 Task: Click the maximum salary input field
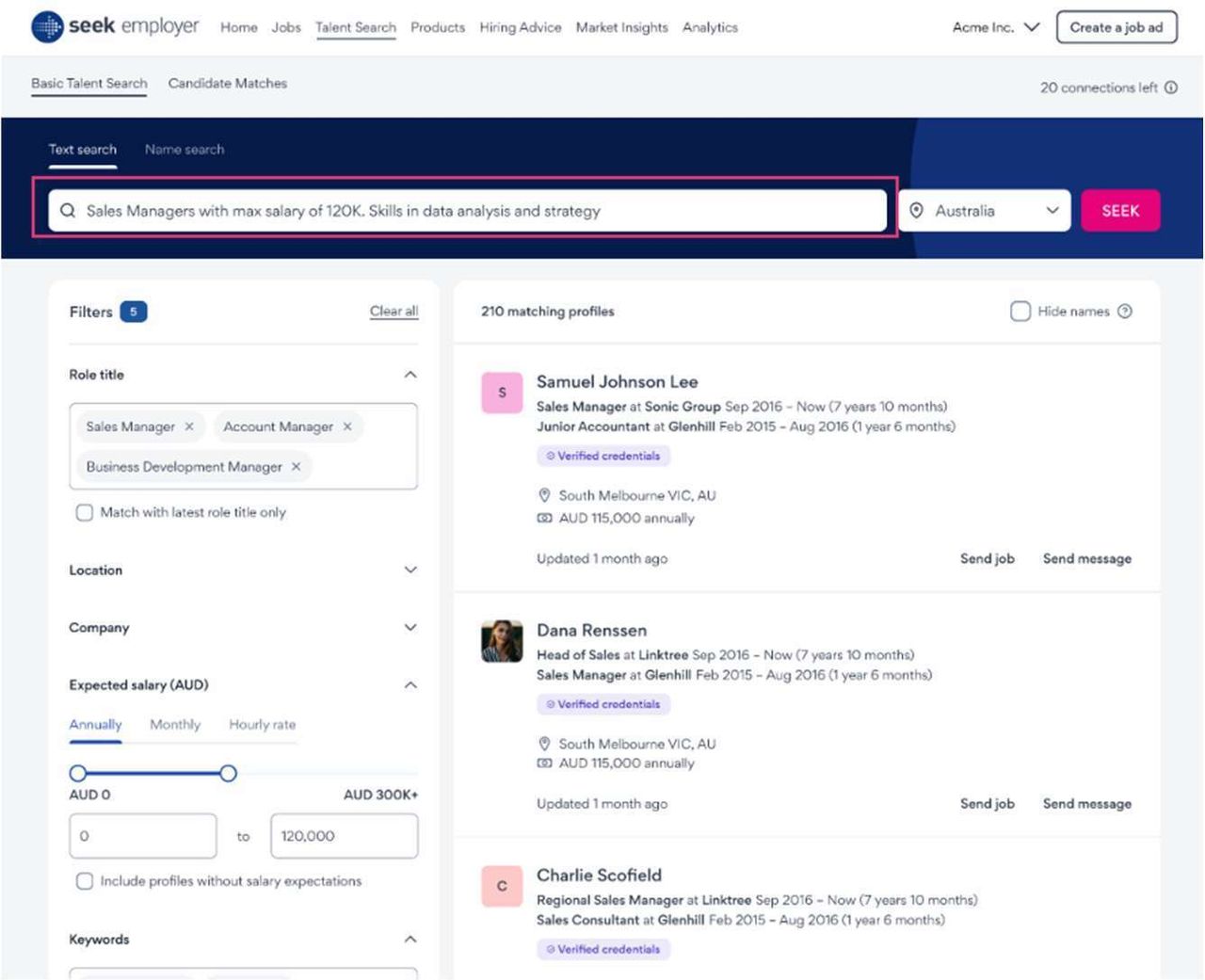345,836
